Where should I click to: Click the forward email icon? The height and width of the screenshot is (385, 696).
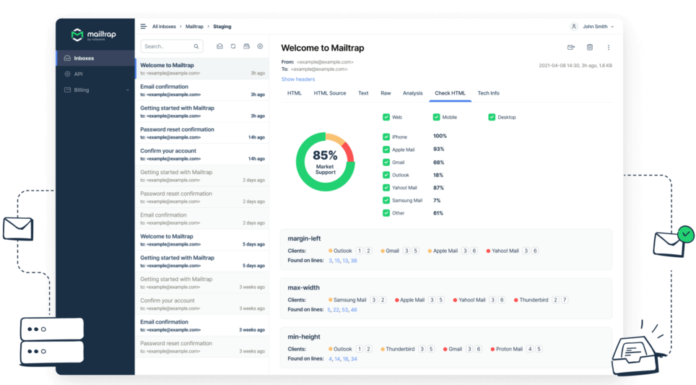571,48
